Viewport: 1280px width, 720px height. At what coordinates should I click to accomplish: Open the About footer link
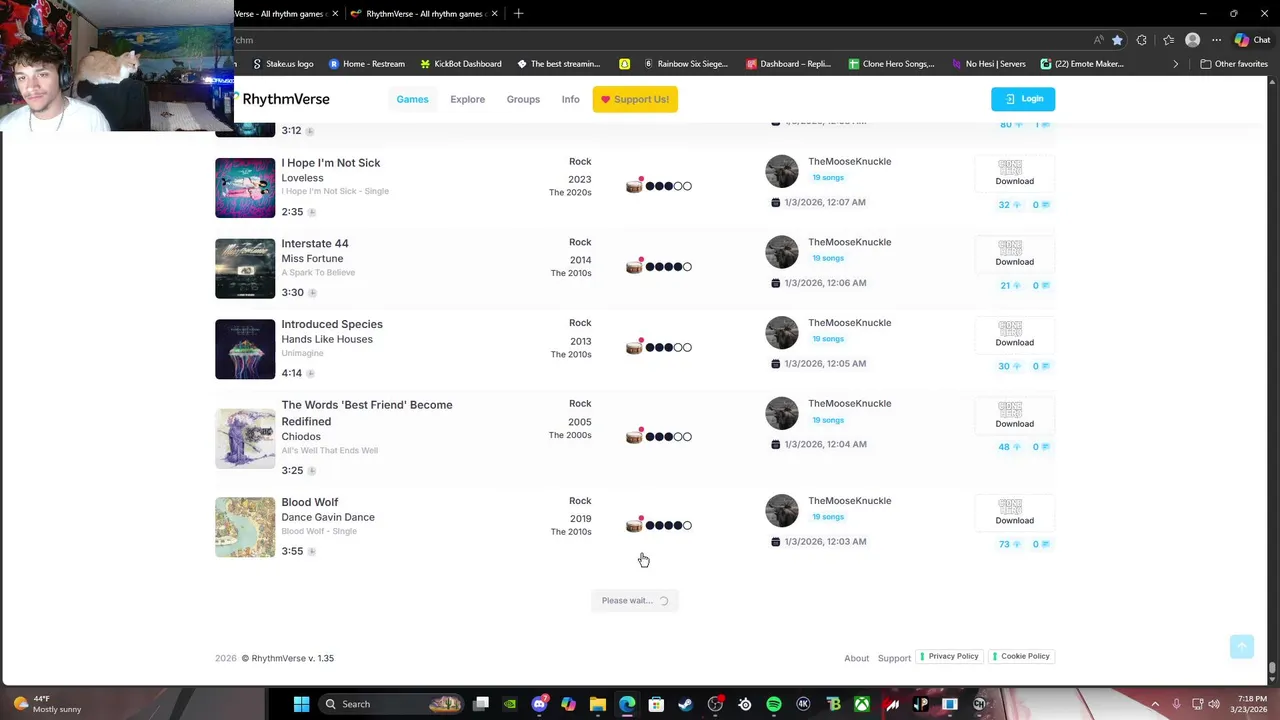coord(856,658)
